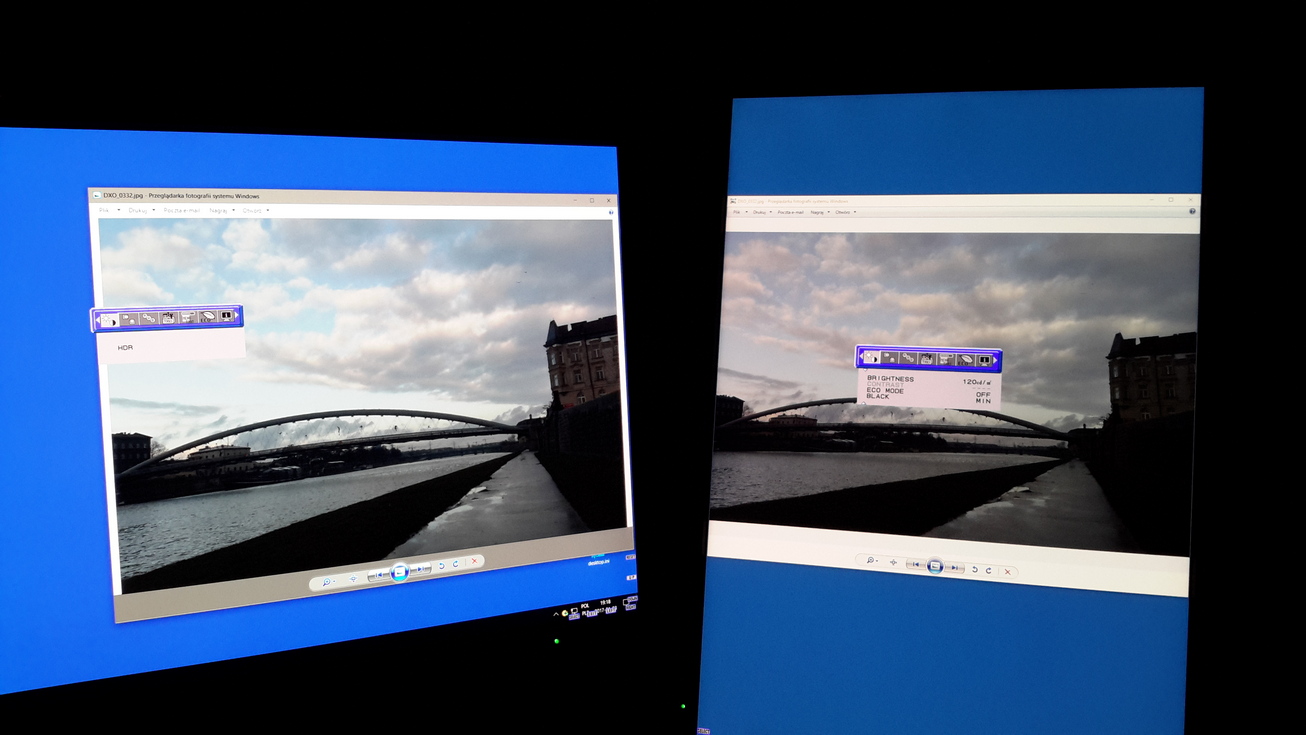Click the Next image button on left monitor
Screen dimensions: 1306x735
[x=421, y=569]
